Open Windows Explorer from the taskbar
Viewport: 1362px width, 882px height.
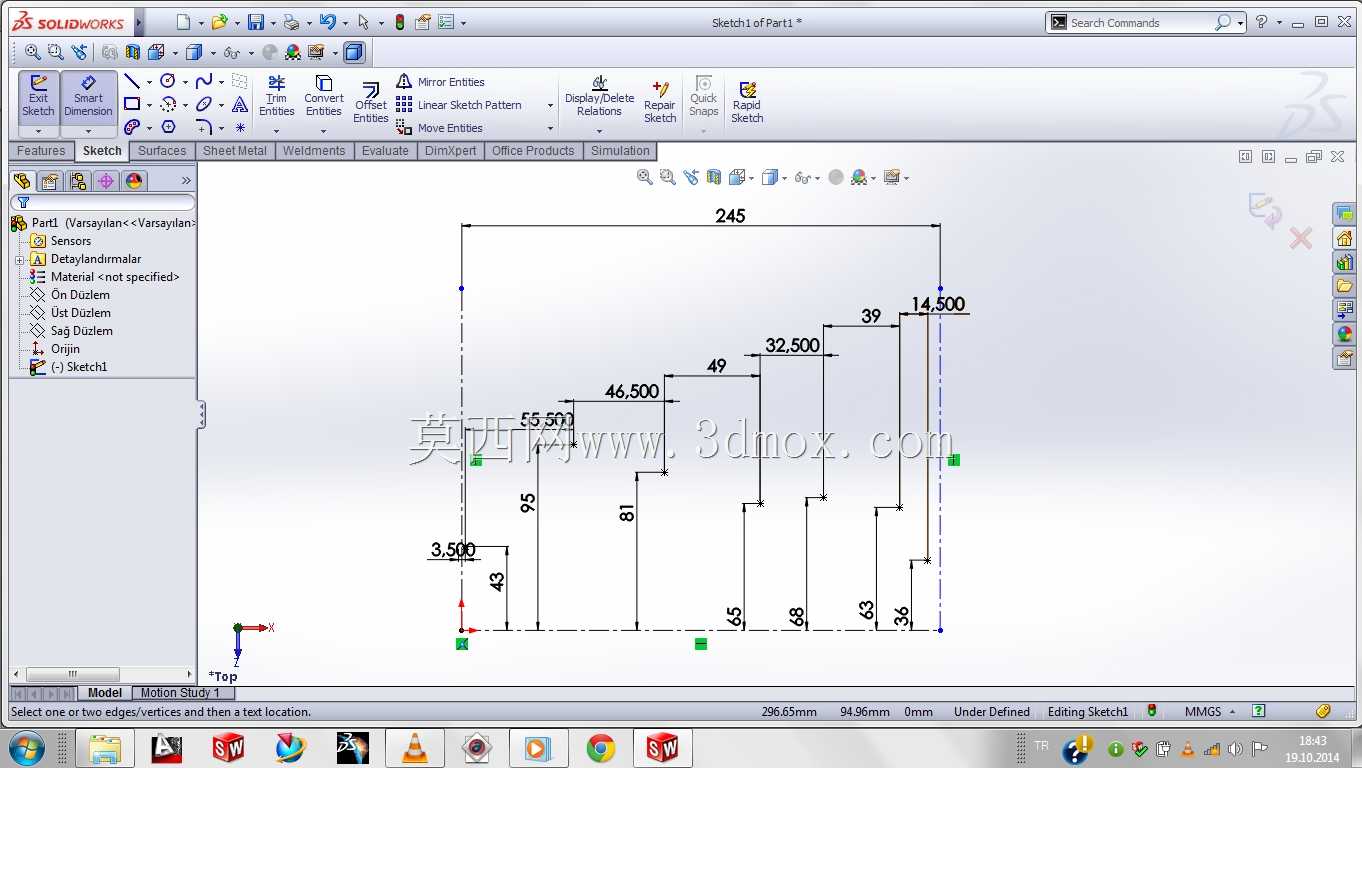105,748
